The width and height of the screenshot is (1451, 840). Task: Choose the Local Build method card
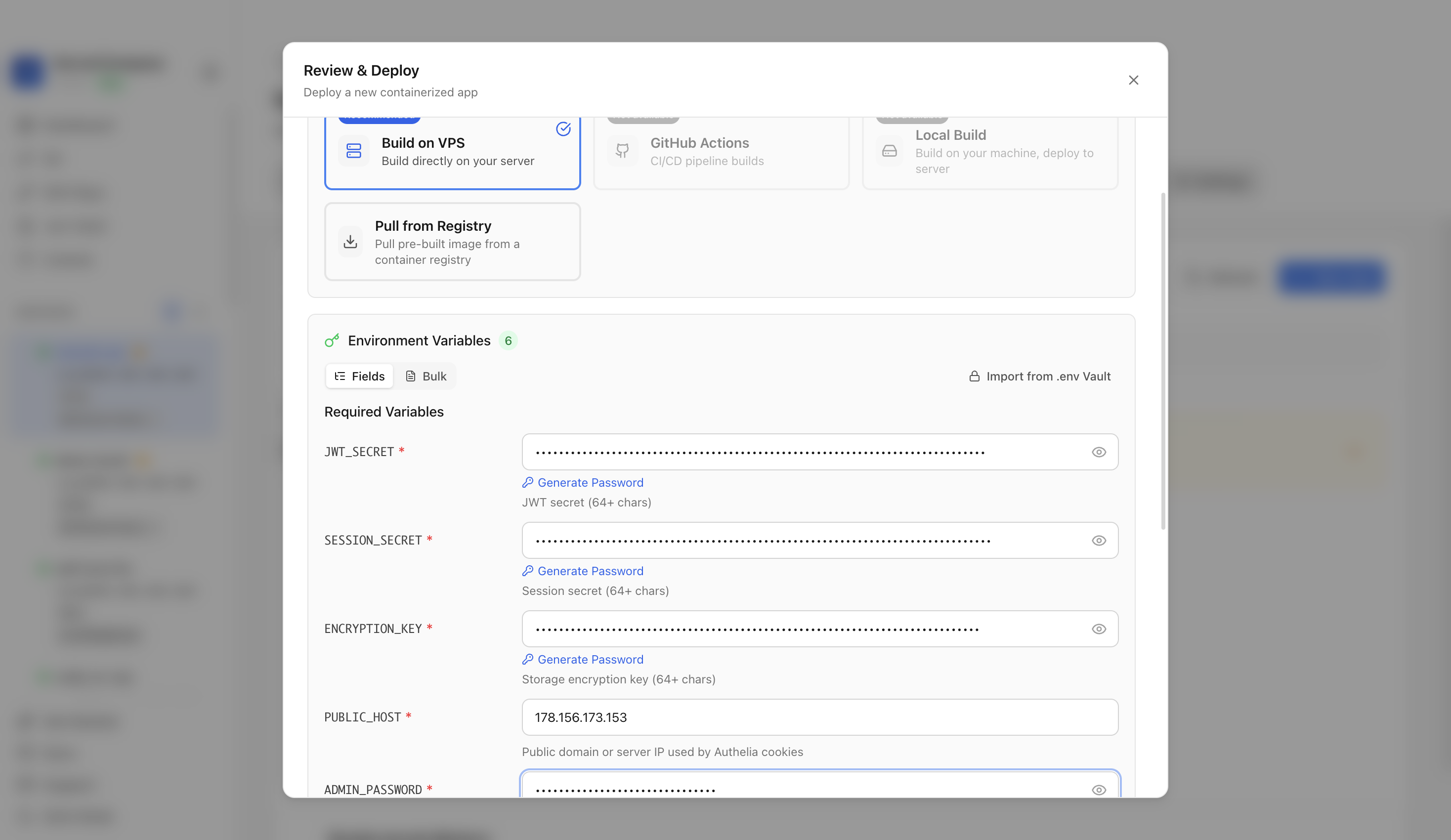coord(990,153)
